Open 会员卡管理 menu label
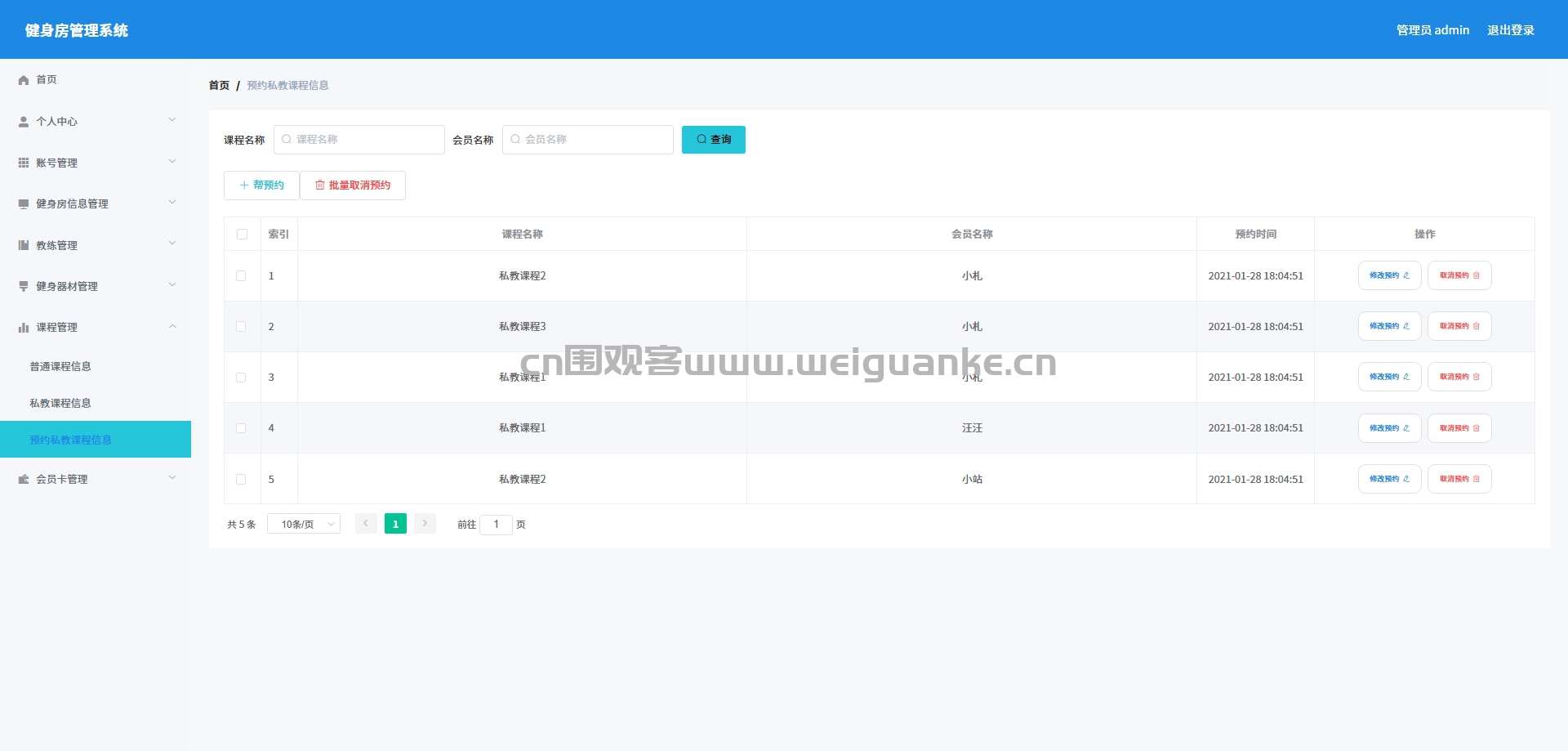Image resolution: width=1568 pixels, height=751 pixels. [62, 480]
